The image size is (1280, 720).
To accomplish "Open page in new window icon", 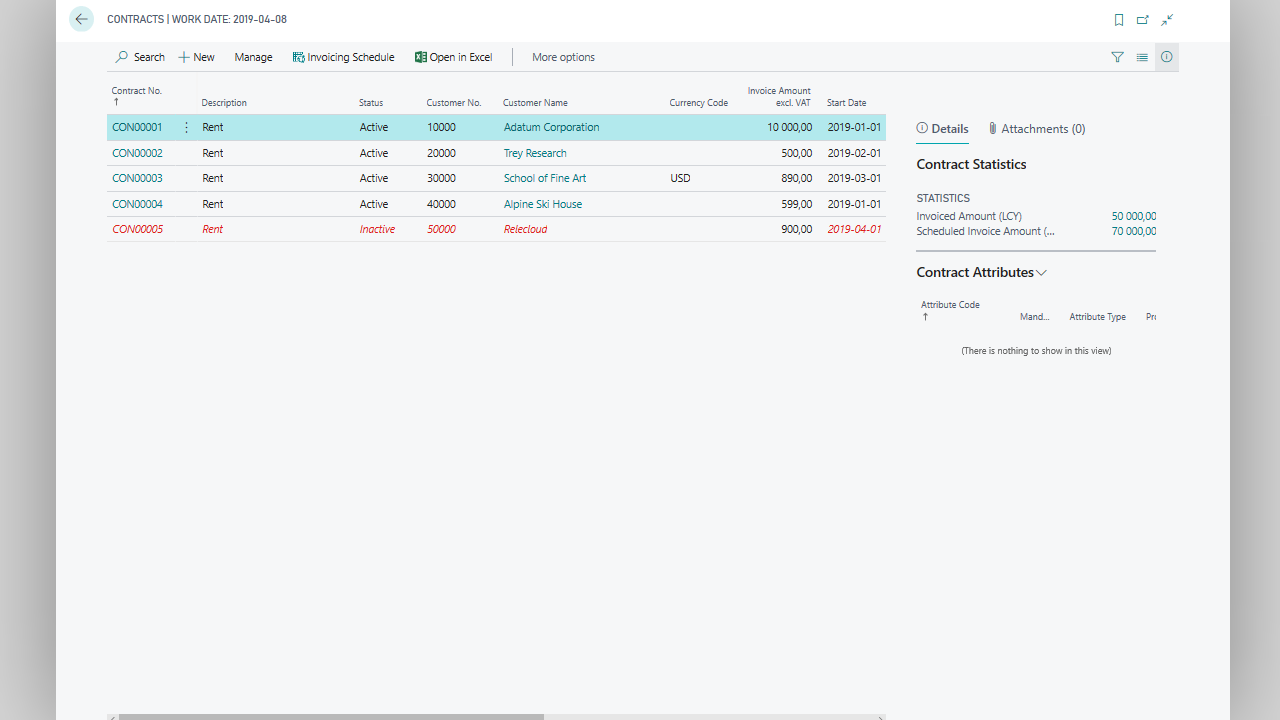I will (x=1143, y=19).
